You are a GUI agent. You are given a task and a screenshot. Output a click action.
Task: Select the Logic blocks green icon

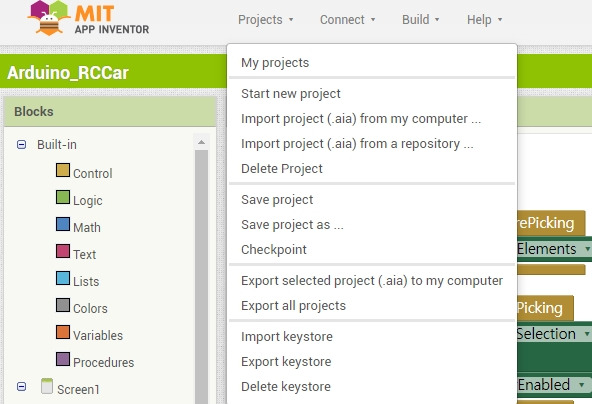63,197
